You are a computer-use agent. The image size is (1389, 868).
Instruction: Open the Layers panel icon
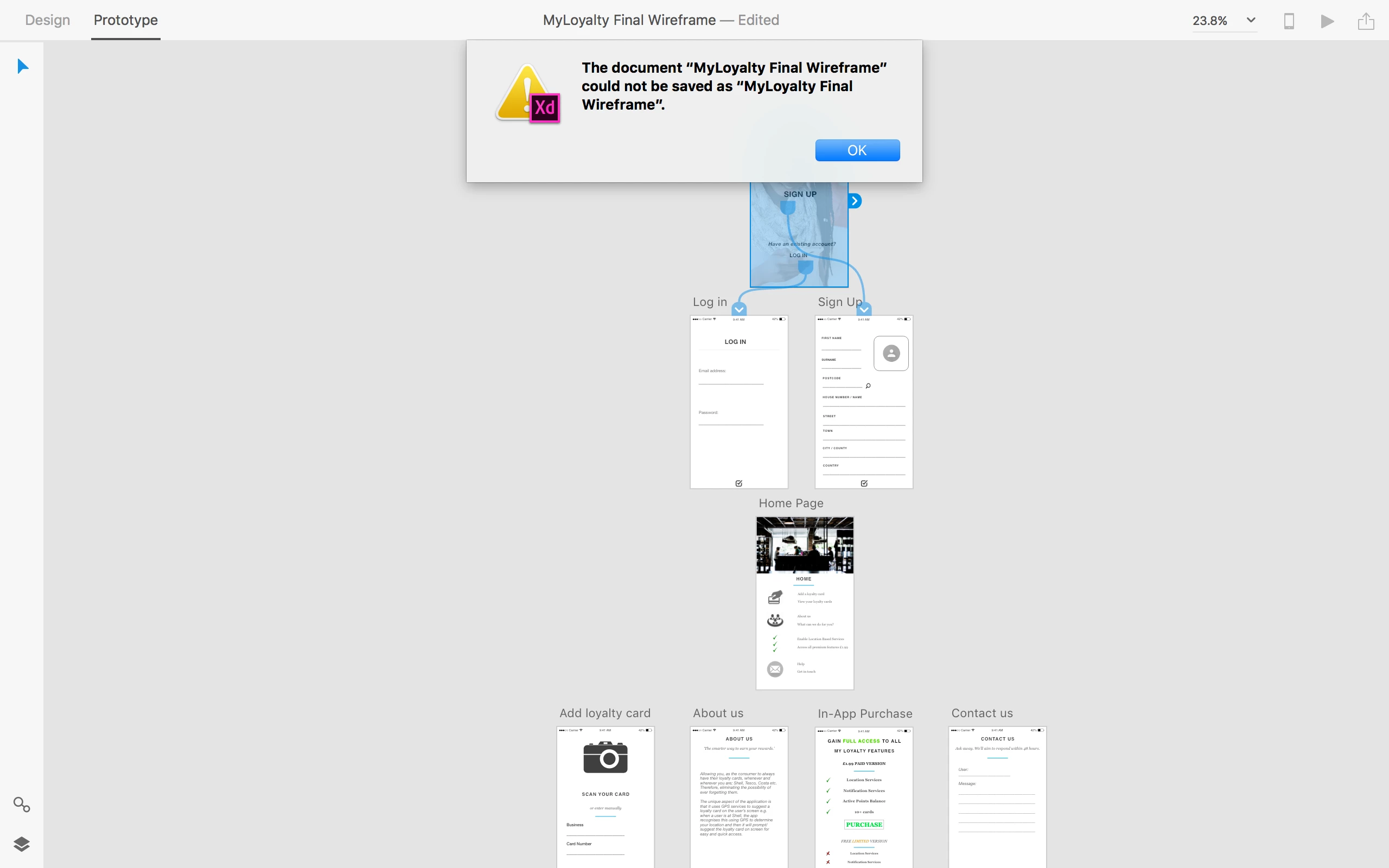[x=21, y=844]
